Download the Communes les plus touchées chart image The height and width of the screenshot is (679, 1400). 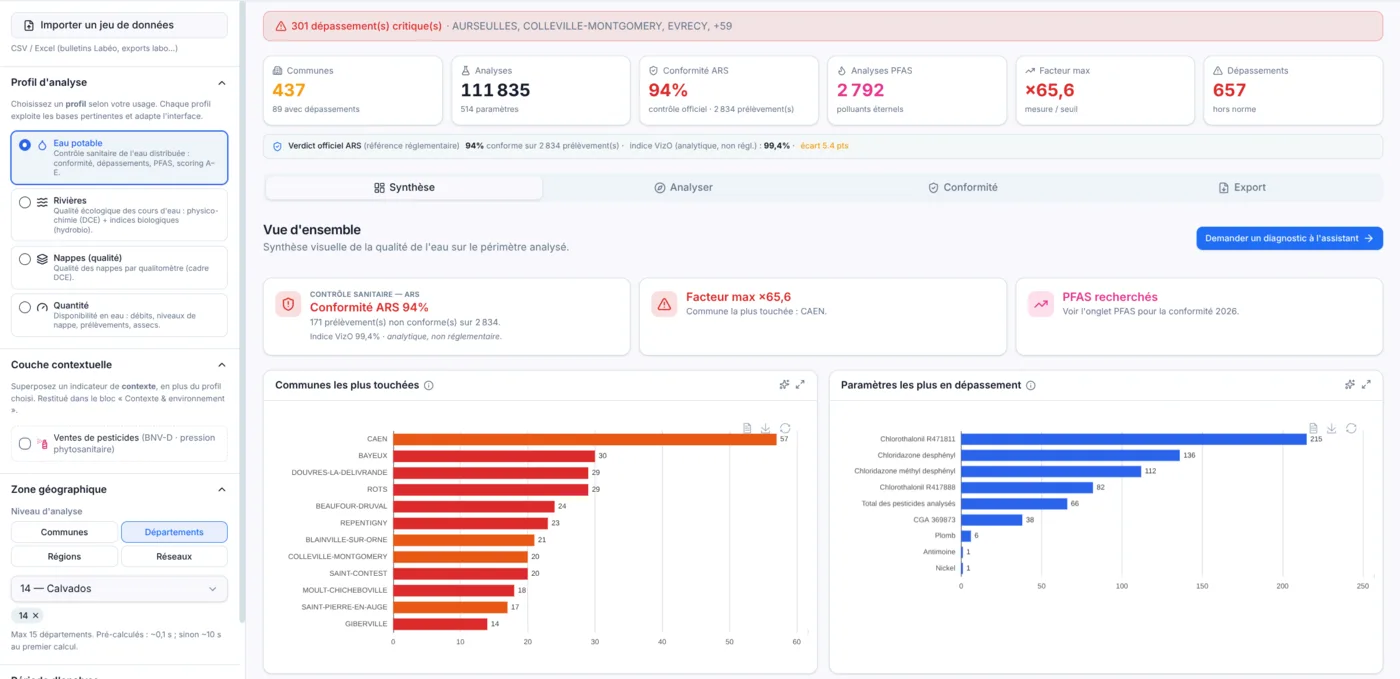(766, 428)
